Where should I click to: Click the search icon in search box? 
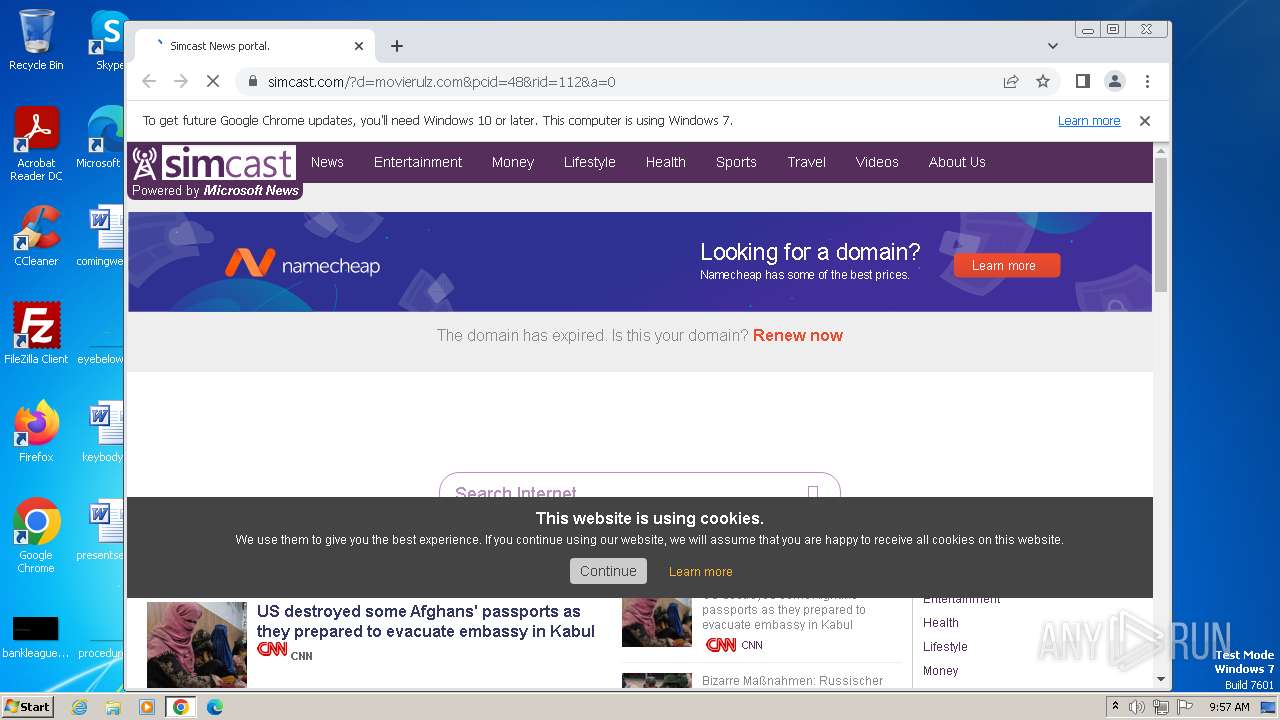point(813,491)
